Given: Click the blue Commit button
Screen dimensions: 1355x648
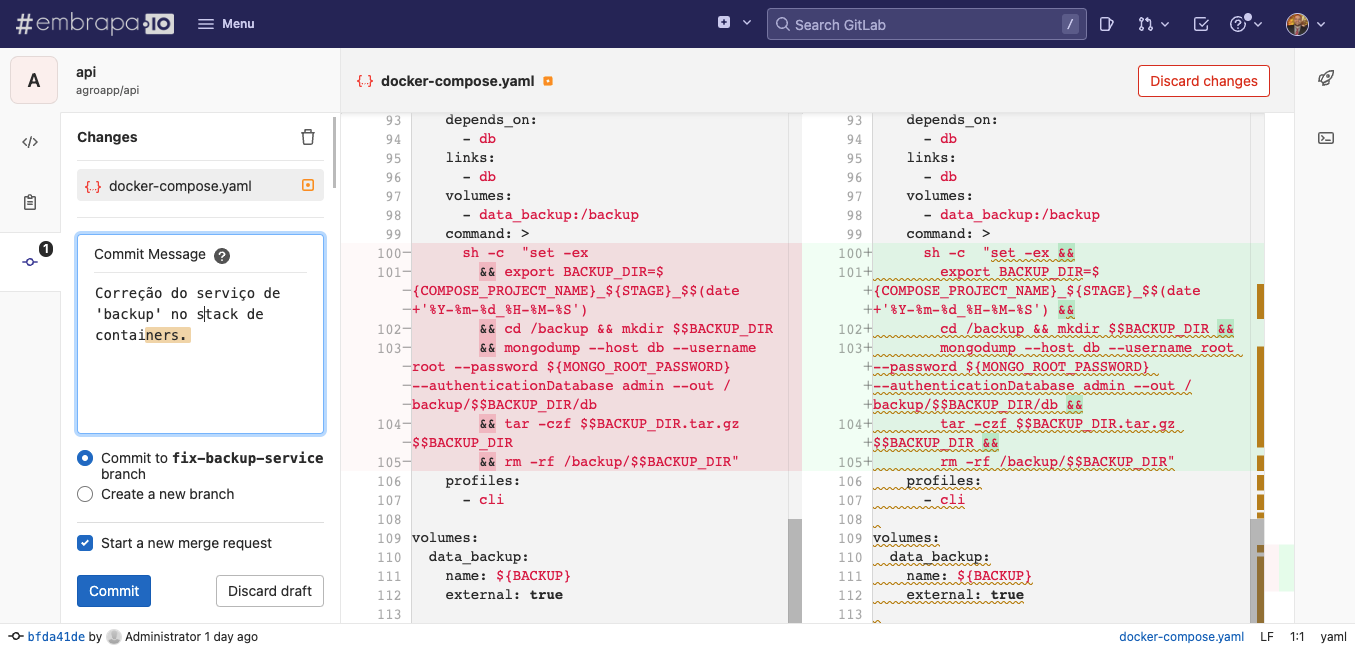Looking at the screenshot, I should point(114,591).
